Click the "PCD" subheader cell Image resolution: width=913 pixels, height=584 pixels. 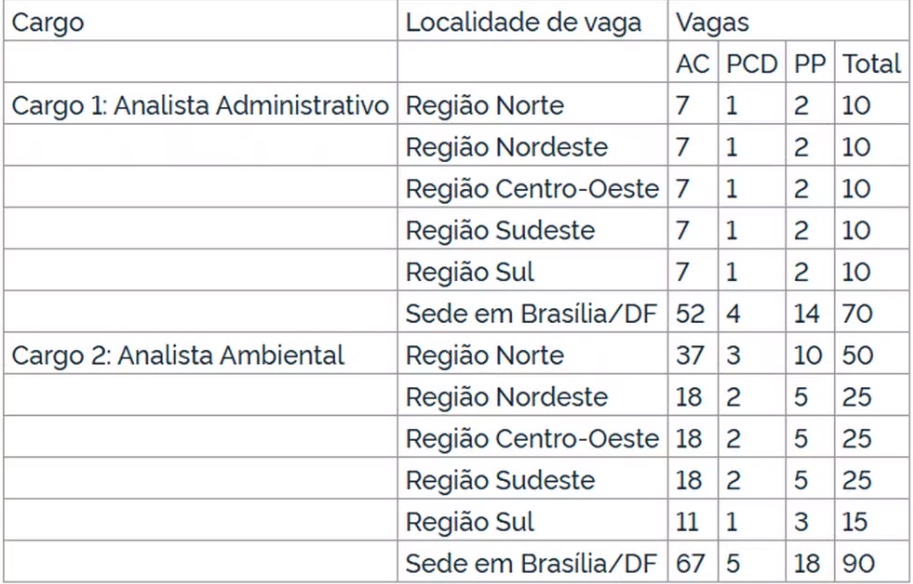coord(751,64)
